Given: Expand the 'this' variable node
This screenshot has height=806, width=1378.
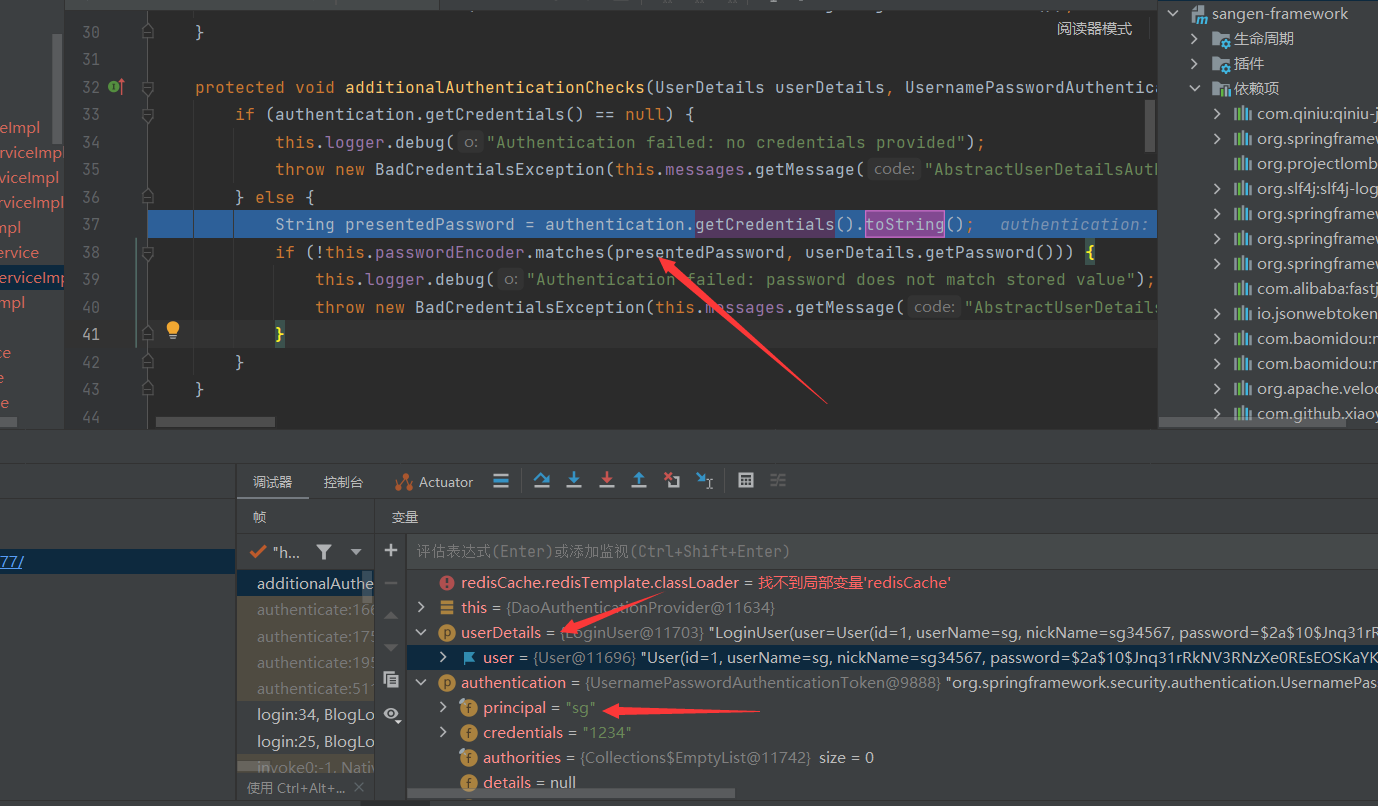Looking at the screenshot, I should pos(422,607).
